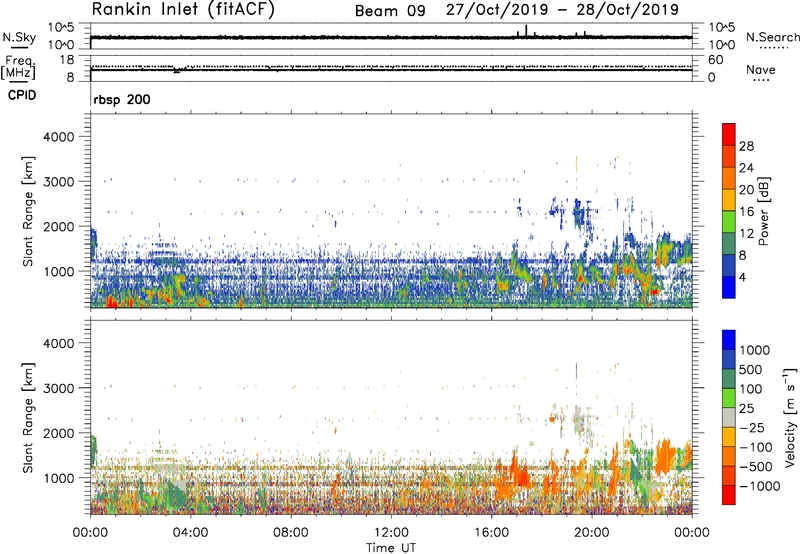This screenshot has width=800, height=554.
Task: Click the '1000' tick on the Velocity colorbar
Action: pyautogui.click(x=755, y=350)
